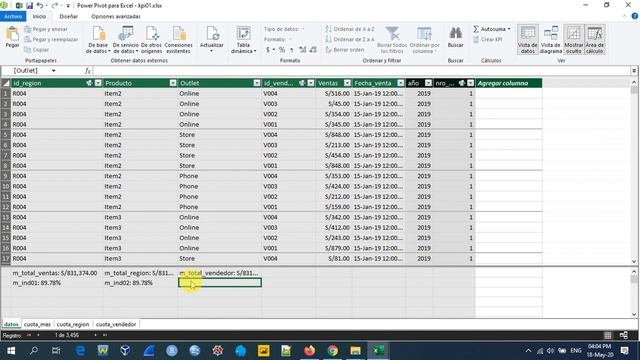Click the Undo arrow in title bar
This screenshot has width=640, height=360.
coord(40,6)
